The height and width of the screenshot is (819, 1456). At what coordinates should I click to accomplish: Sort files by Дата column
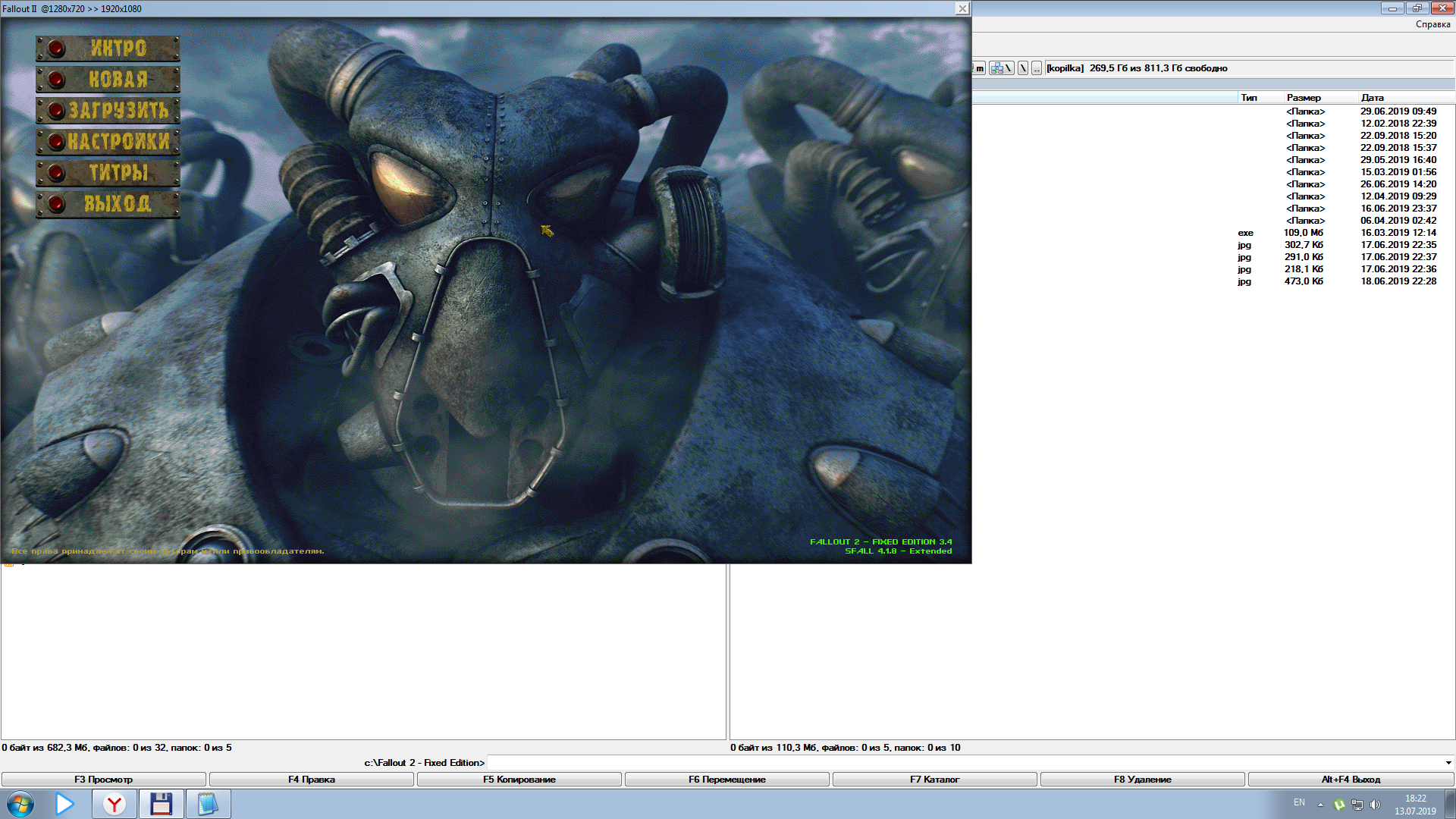tap(1405, 98)
